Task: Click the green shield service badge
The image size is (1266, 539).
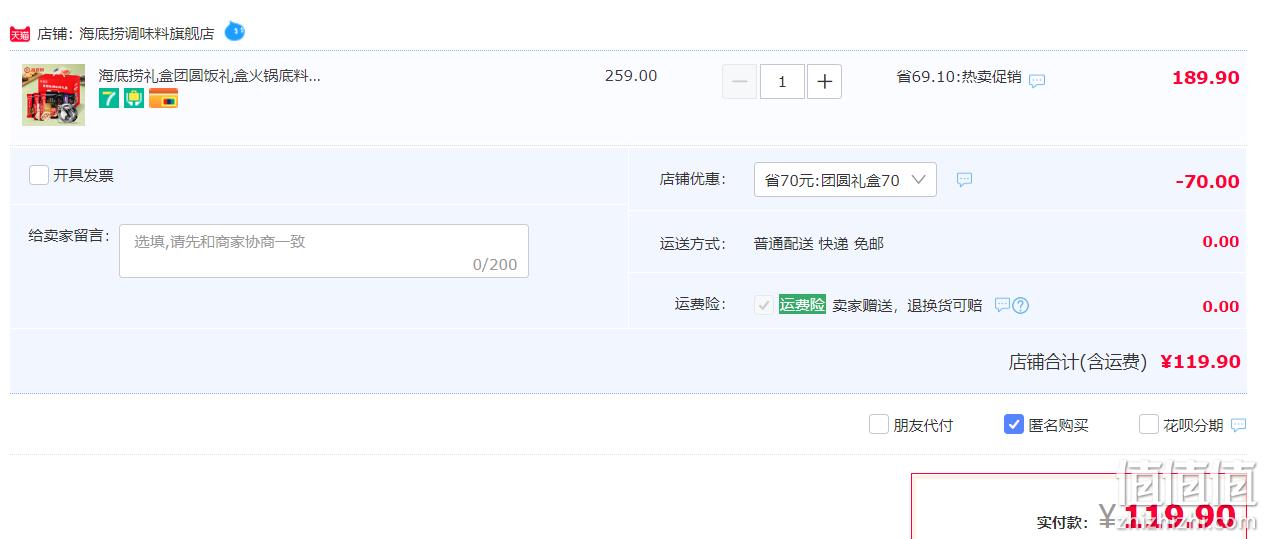Action: 134,98
